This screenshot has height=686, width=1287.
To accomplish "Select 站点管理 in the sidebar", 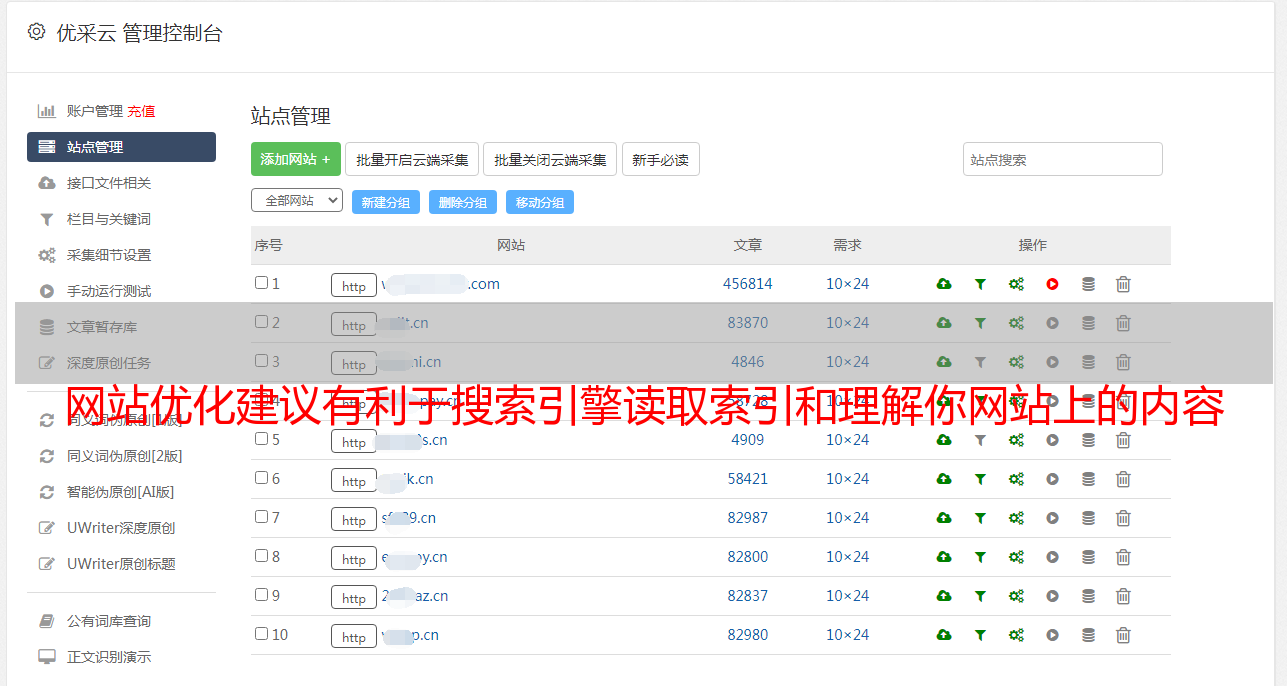I will click(121, 147).
